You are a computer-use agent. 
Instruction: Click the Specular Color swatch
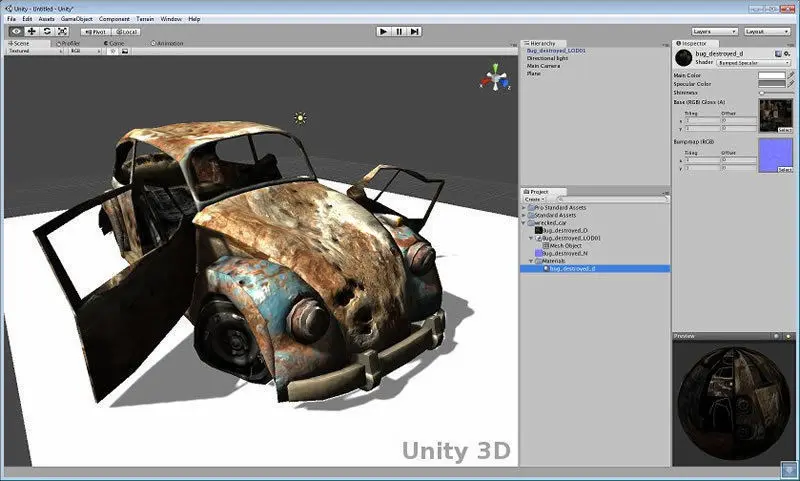(771, 83)
